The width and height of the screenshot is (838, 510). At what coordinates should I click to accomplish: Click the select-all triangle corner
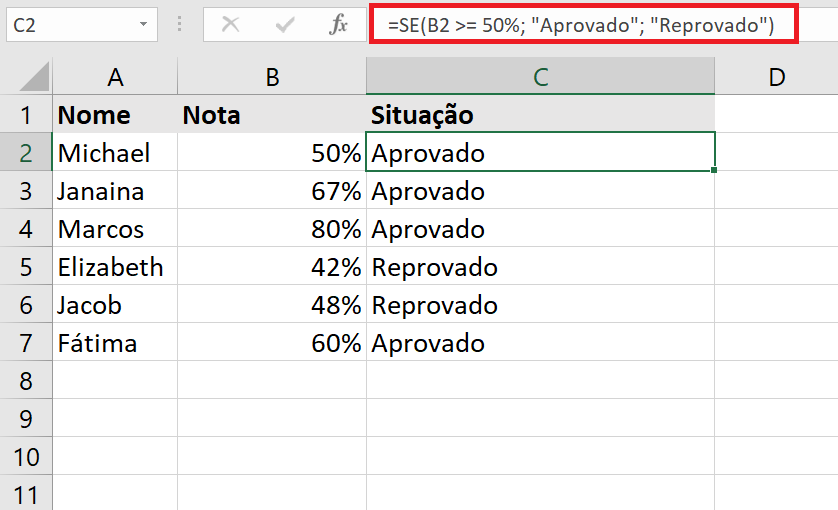(x=34, y=76)
